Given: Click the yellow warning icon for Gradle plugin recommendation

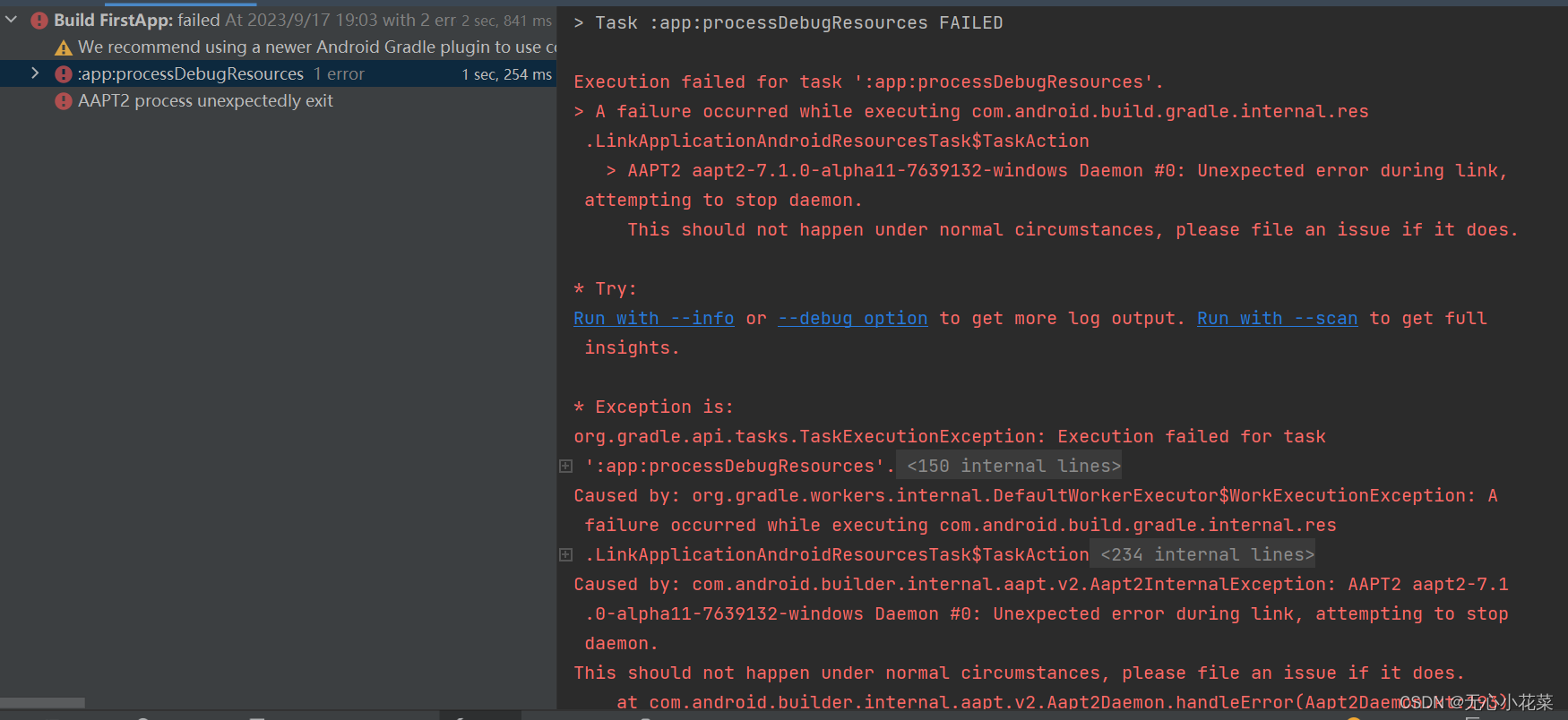Looking at the screenshot, I should pyautogui.click(x=64, y=47).
